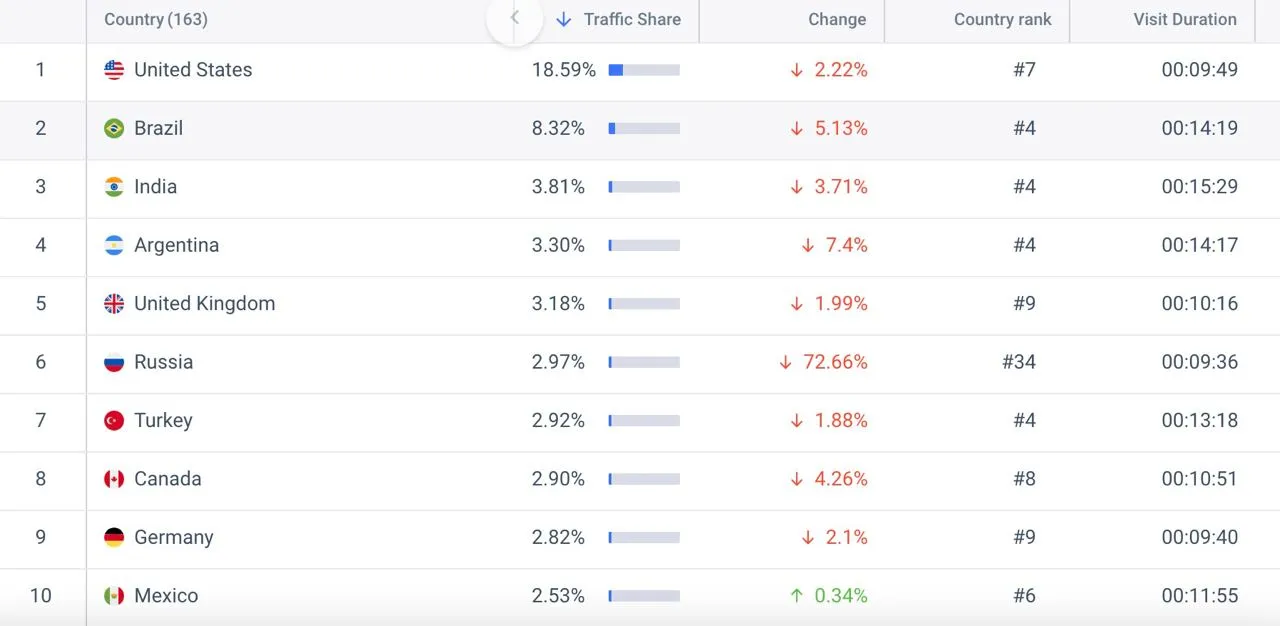Open the United States country link
The height and width of the screenshot is (626, 1280).
tap(193, 70)
